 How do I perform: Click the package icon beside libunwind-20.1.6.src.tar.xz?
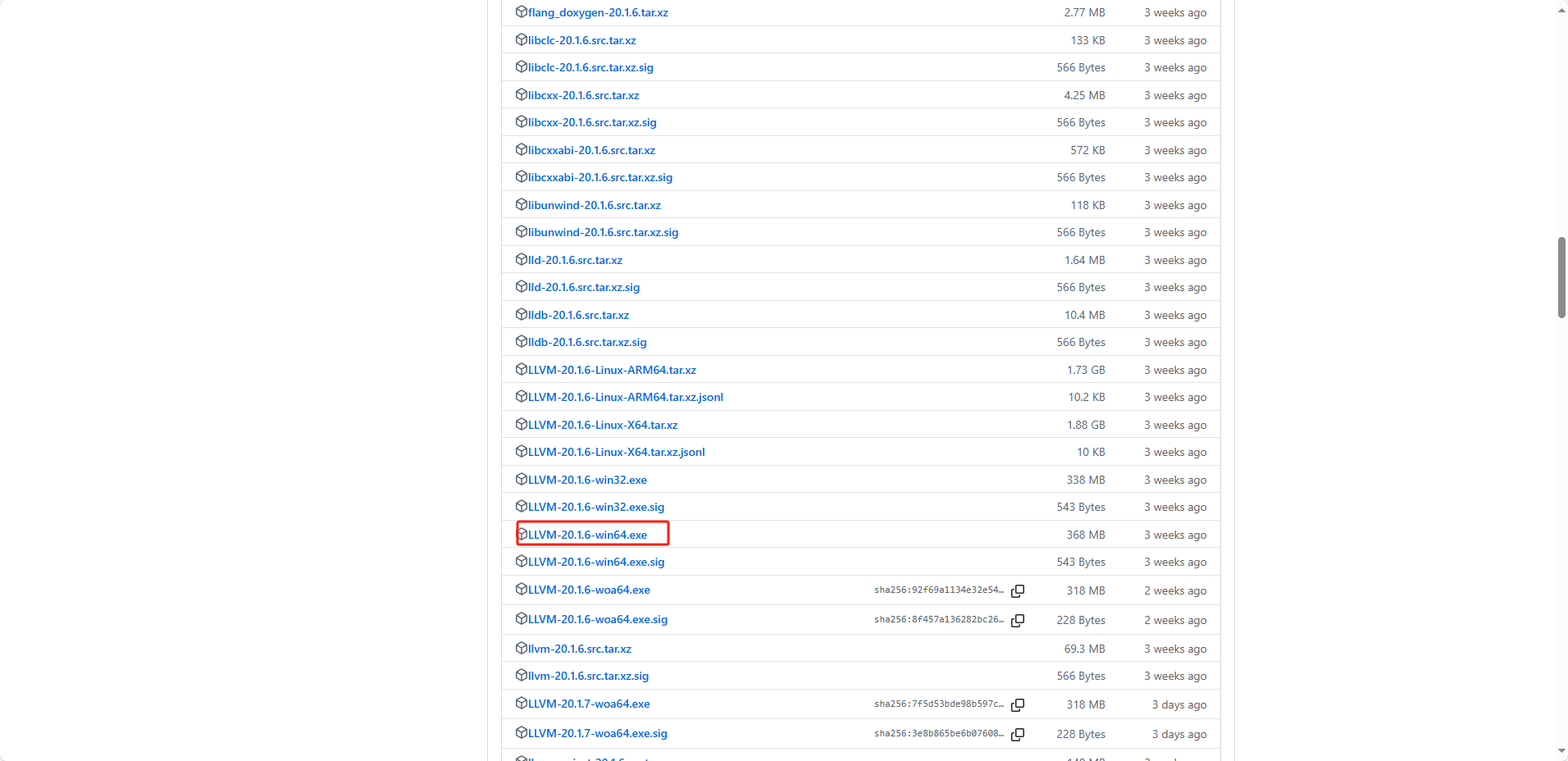point(521,204)
